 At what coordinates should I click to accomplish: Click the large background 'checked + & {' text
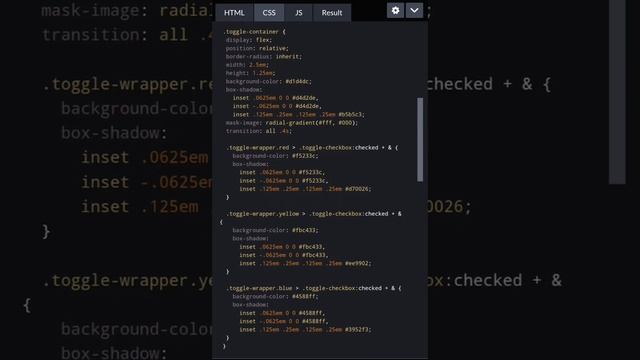click(x=489, y=84)
